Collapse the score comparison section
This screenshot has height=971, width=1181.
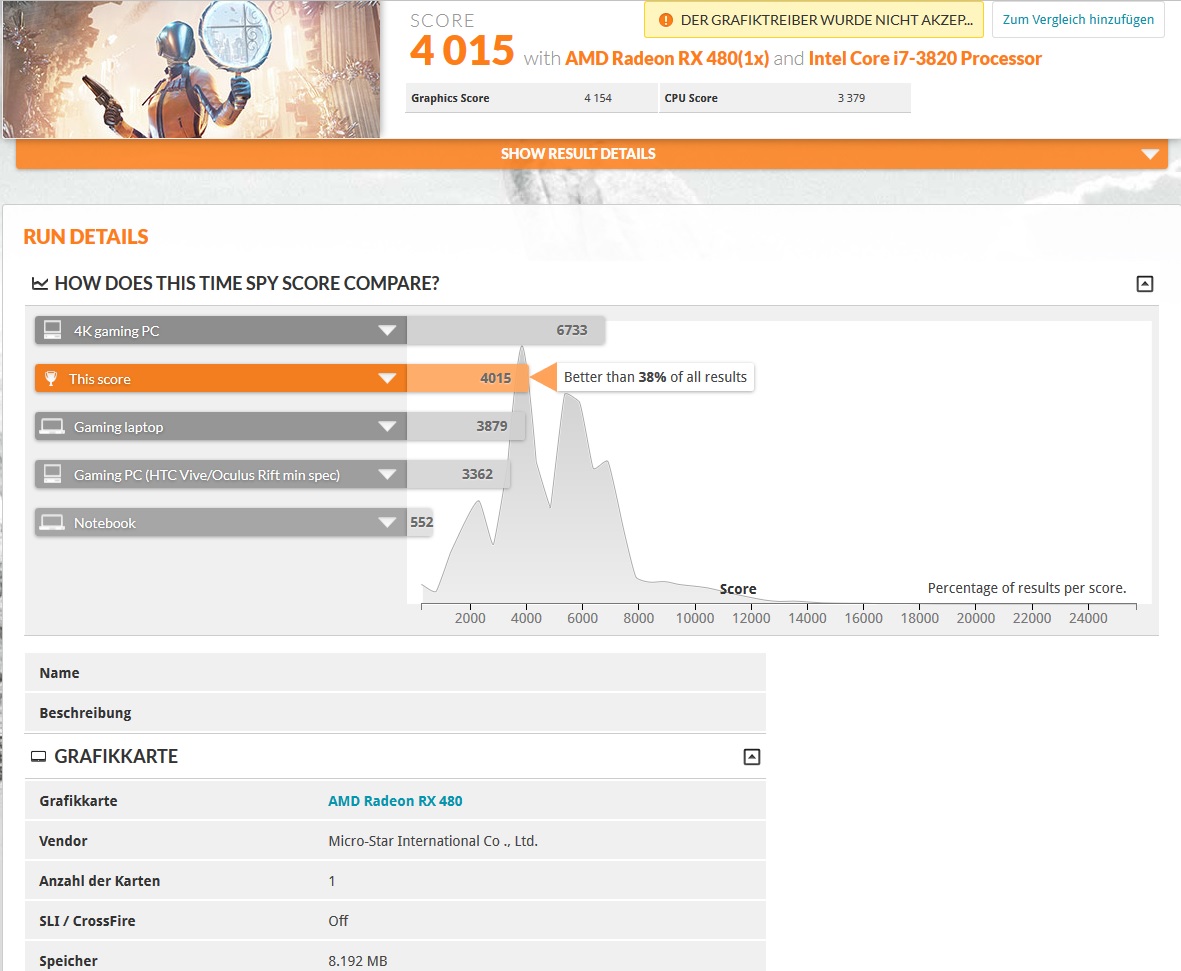[x=1144, y=284]
